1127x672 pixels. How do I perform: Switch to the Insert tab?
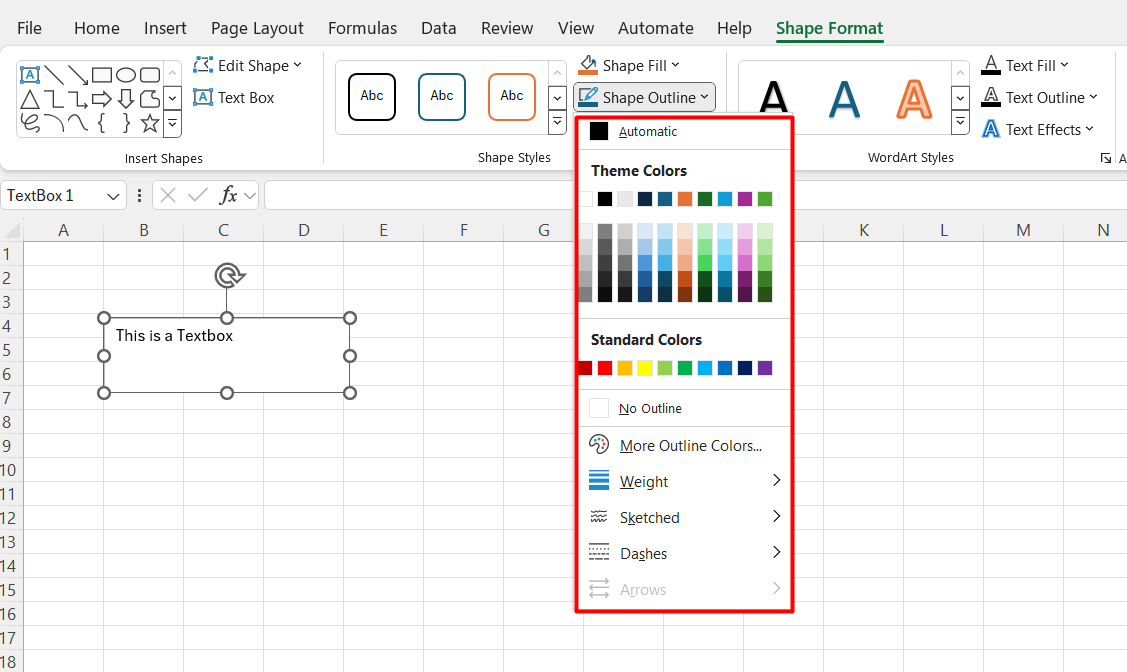click(x=165, y=28)
